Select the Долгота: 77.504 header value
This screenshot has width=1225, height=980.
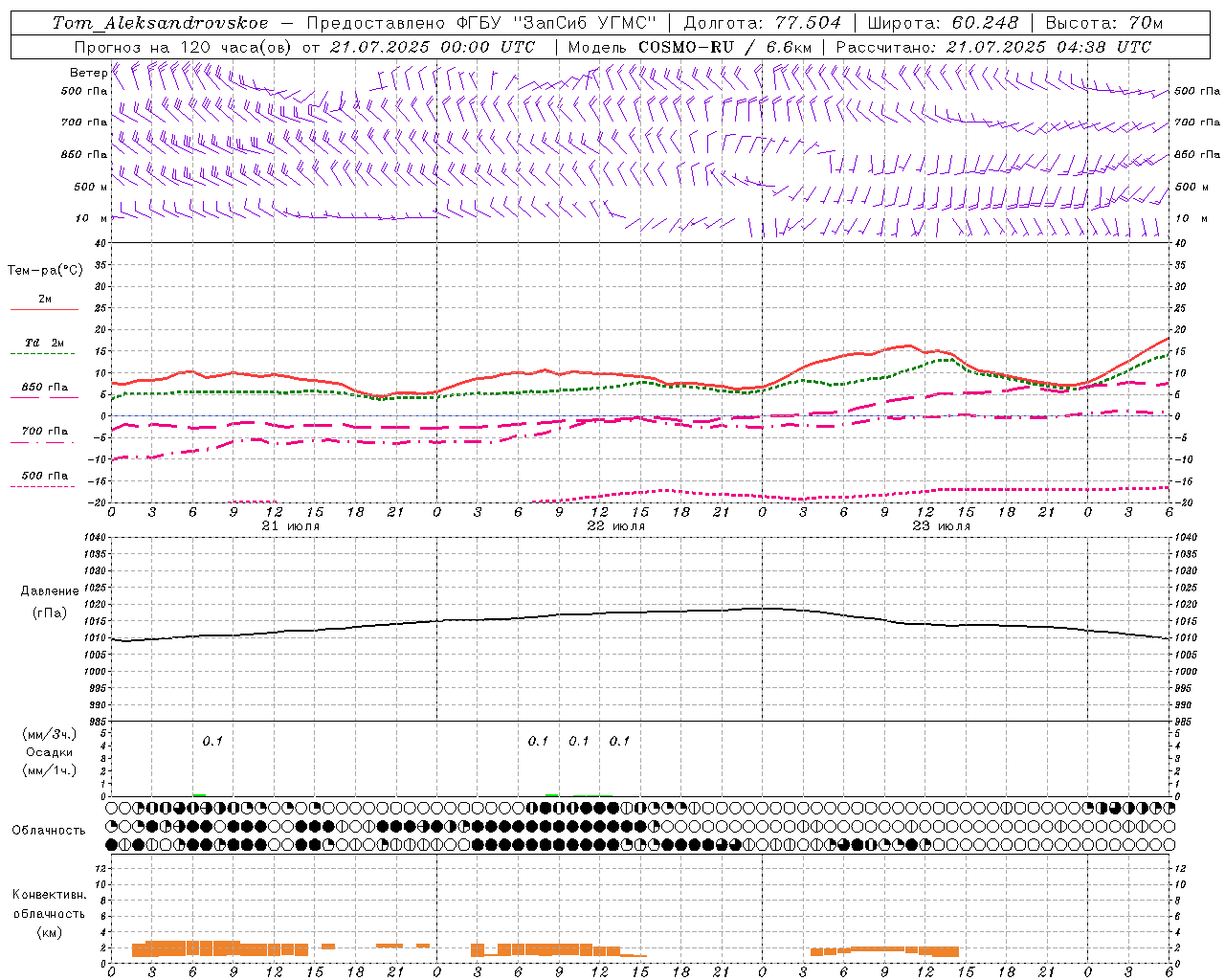763,23
